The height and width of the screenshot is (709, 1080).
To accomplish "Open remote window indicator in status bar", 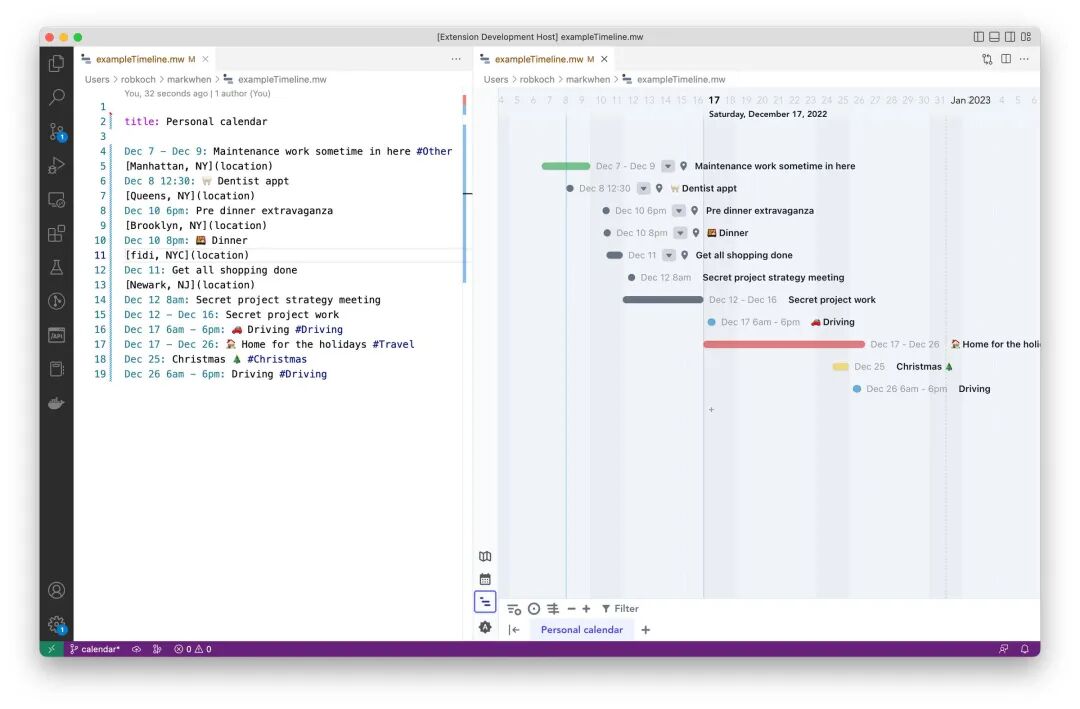I will (x=51, y=649).
